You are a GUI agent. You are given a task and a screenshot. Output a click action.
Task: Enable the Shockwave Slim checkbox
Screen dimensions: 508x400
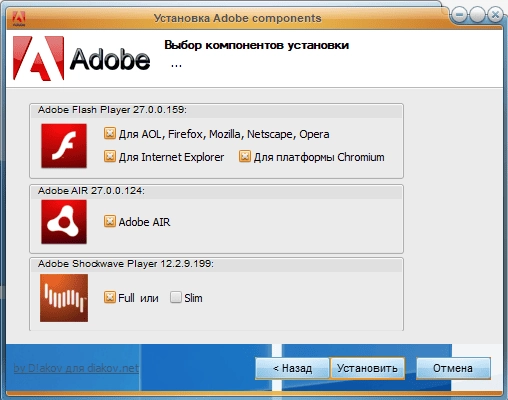[176, 297]
